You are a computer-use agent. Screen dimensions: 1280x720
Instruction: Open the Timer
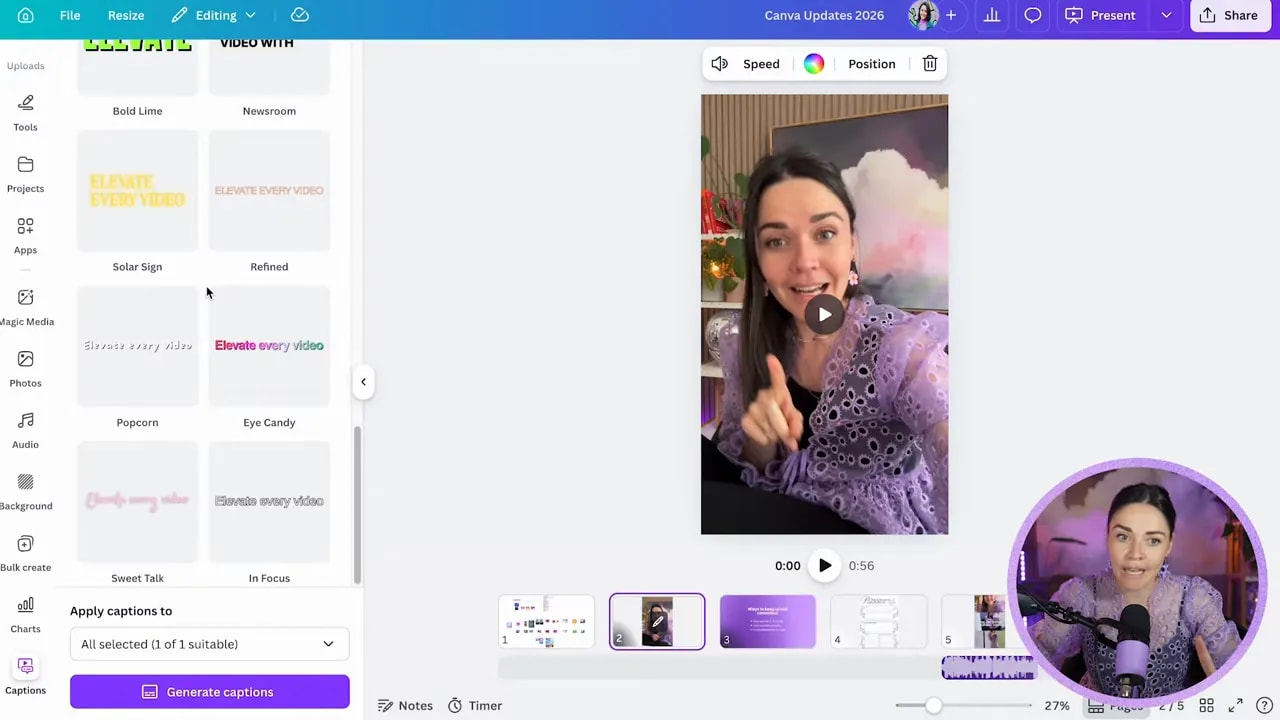click(x=474, y=706)
